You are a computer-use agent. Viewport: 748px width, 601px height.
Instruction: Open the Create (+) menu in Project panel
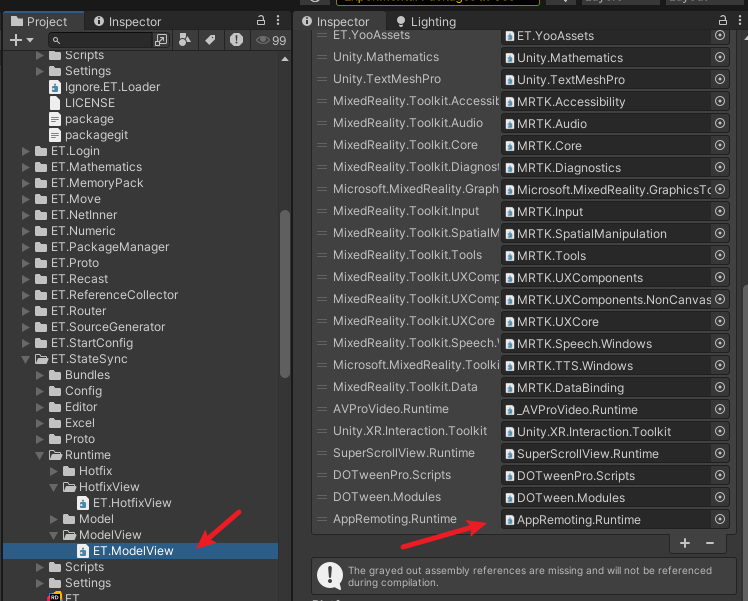(21, 40)
